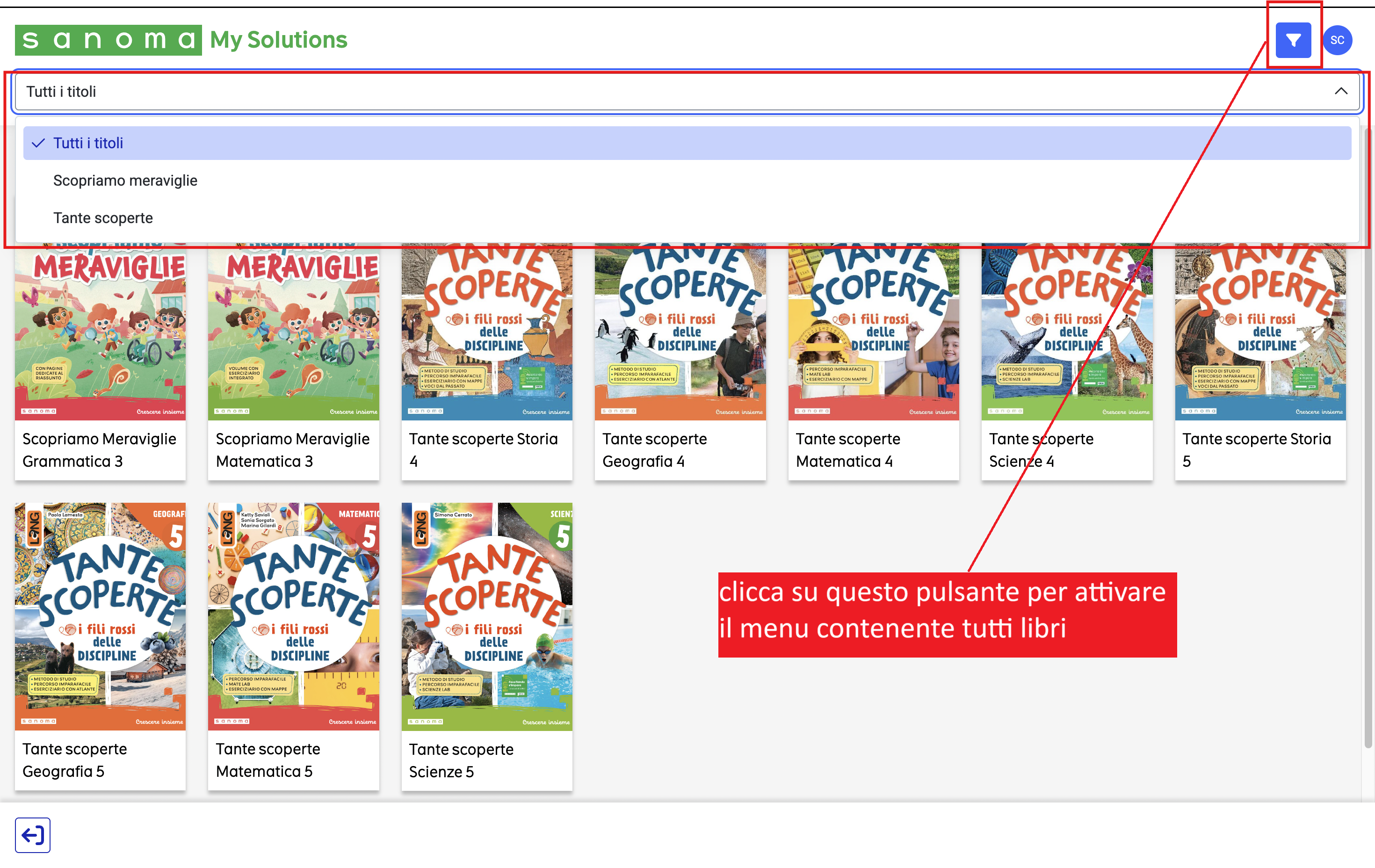Open Tante scoperte Storia 4 cover

486,332
